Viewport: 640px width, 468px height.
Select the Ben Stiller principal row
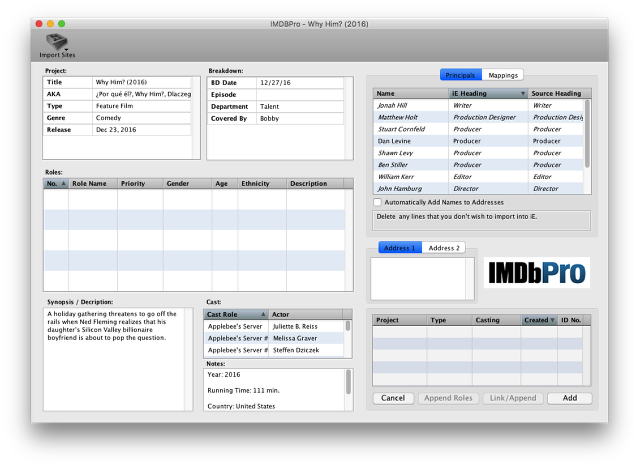point(478,164)
